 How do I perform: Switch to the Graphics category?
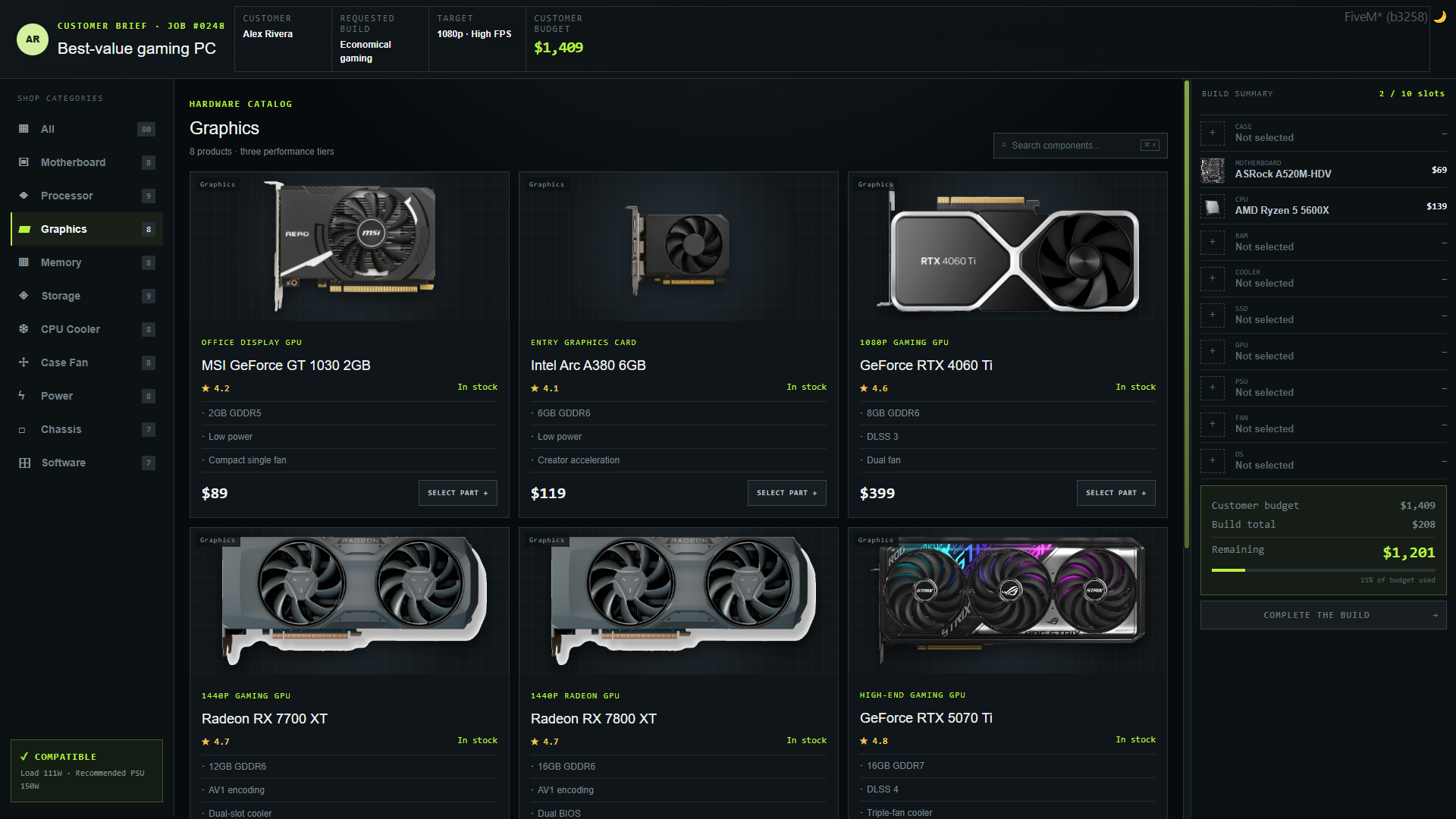[87, 229]
